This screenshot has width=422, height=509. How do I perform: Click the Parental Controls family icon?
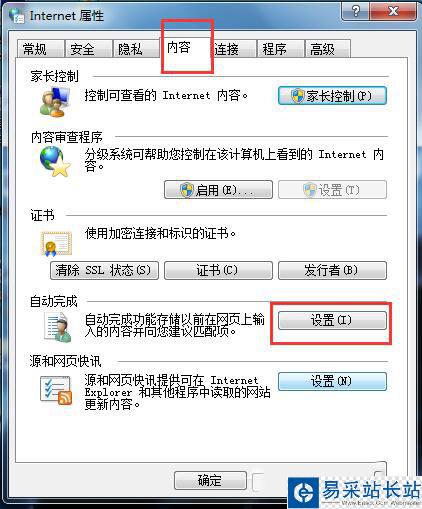tap(54, 102)
